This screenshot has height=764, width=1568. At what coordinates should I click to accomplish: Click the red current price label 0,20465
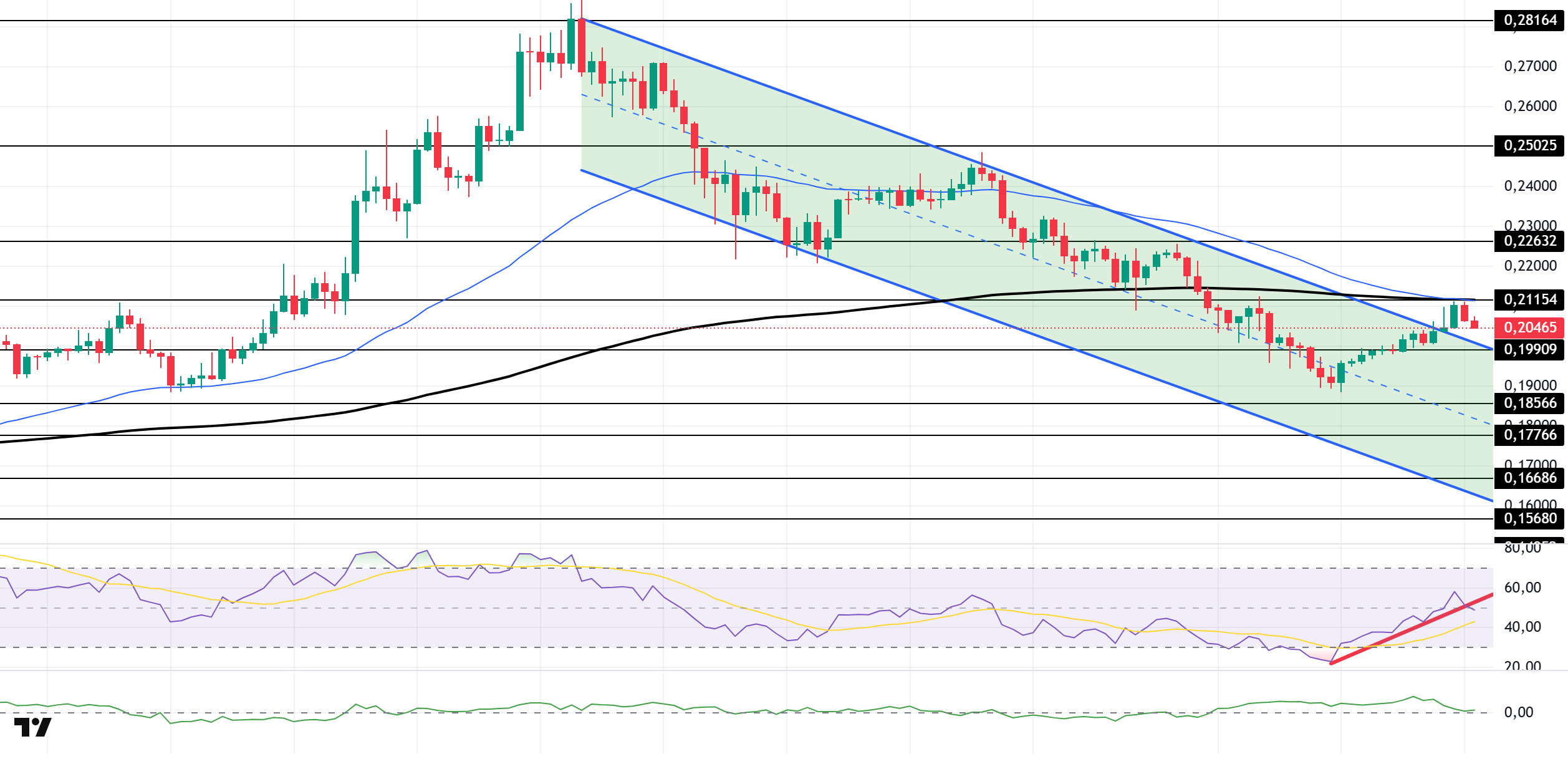(x=1529, y=328)
